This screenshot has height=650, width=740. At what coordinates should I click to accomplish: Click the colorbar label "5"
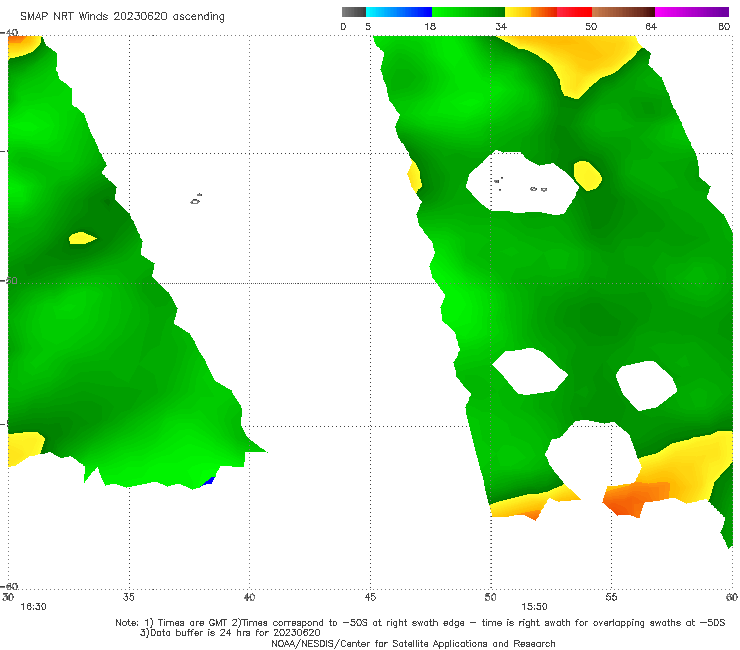[368, 26]
